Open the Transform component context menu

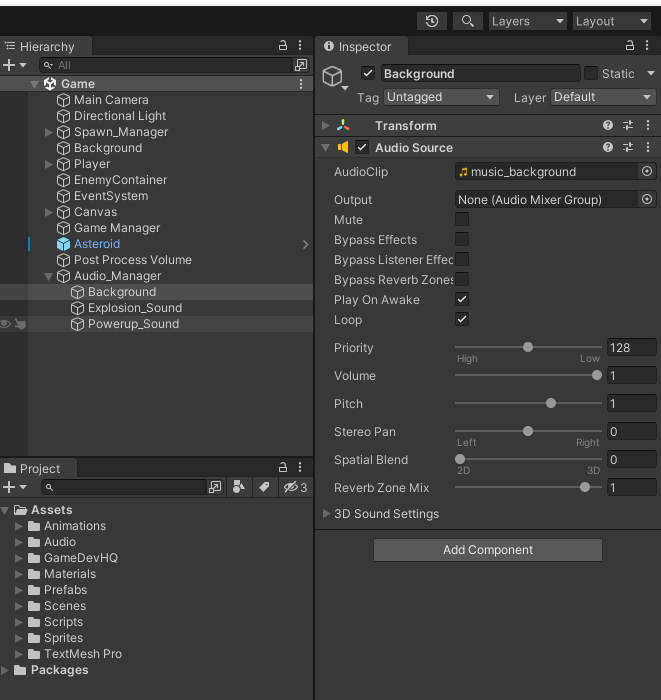[x=648, y=125]
